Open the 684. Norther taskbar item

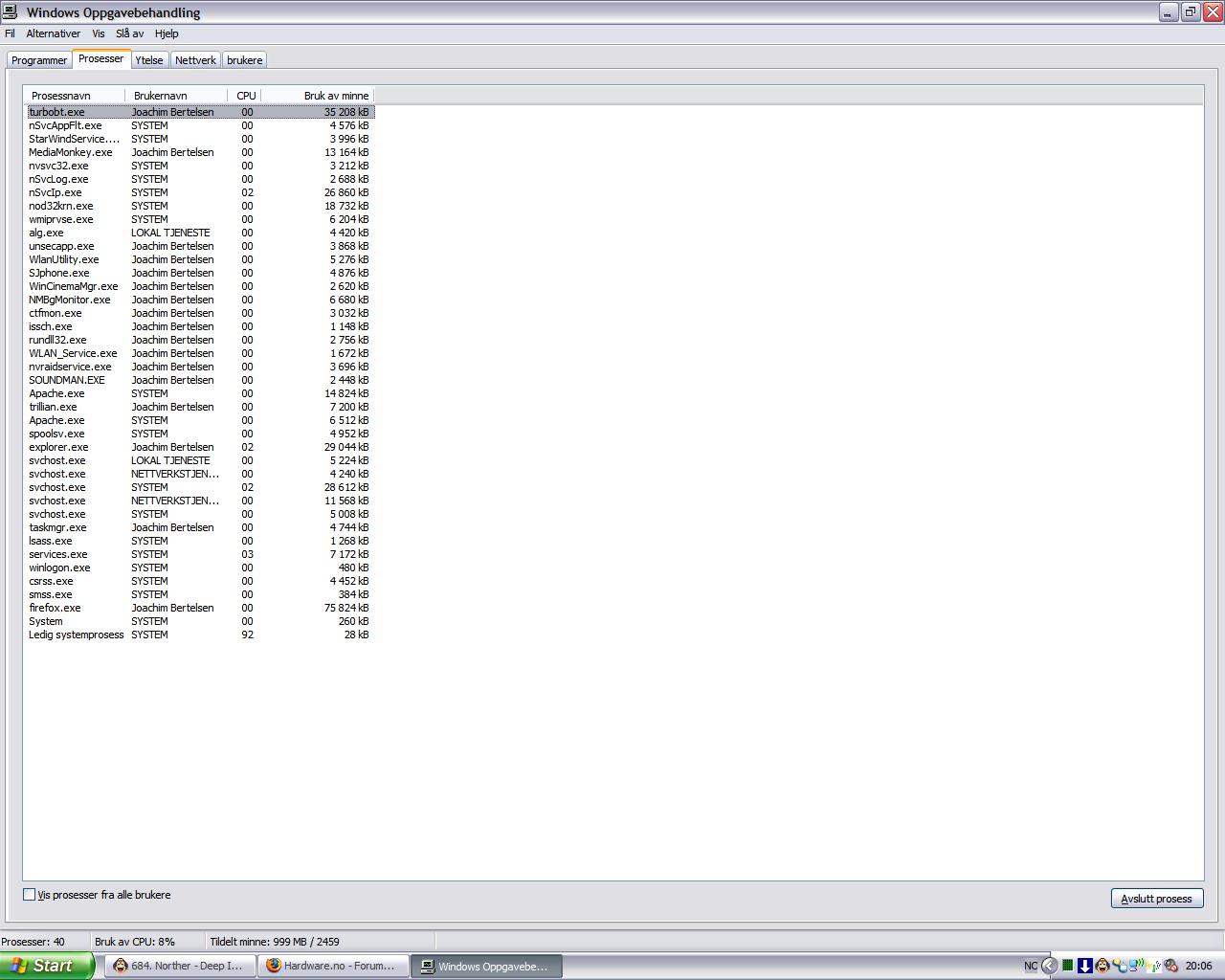181,966
